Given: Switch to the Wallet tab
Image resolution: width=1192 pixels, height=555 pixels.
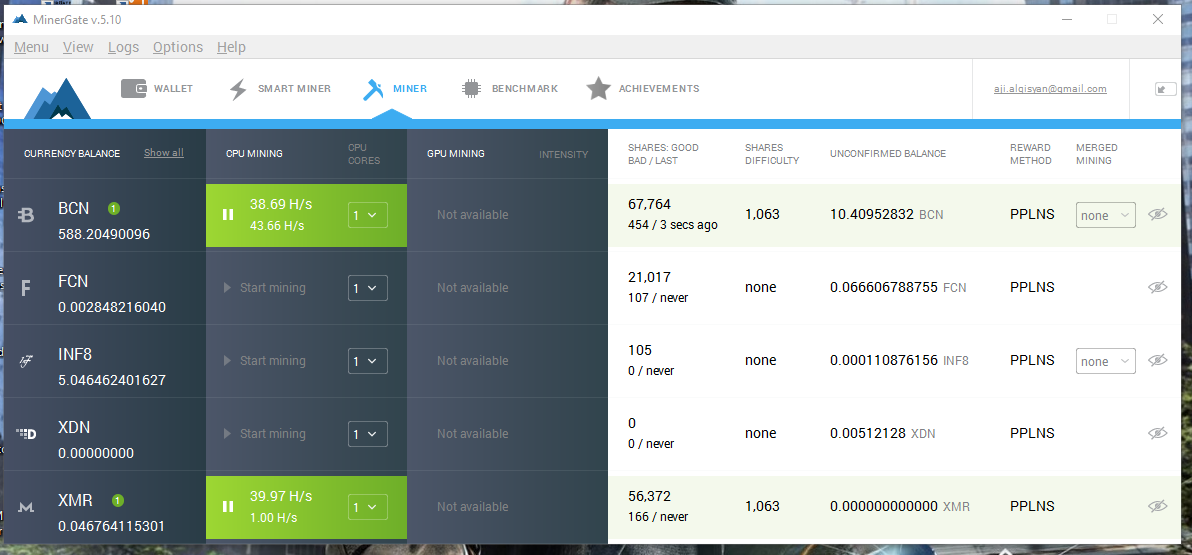Looking at the screenshot, I should (x=157, y=89).
